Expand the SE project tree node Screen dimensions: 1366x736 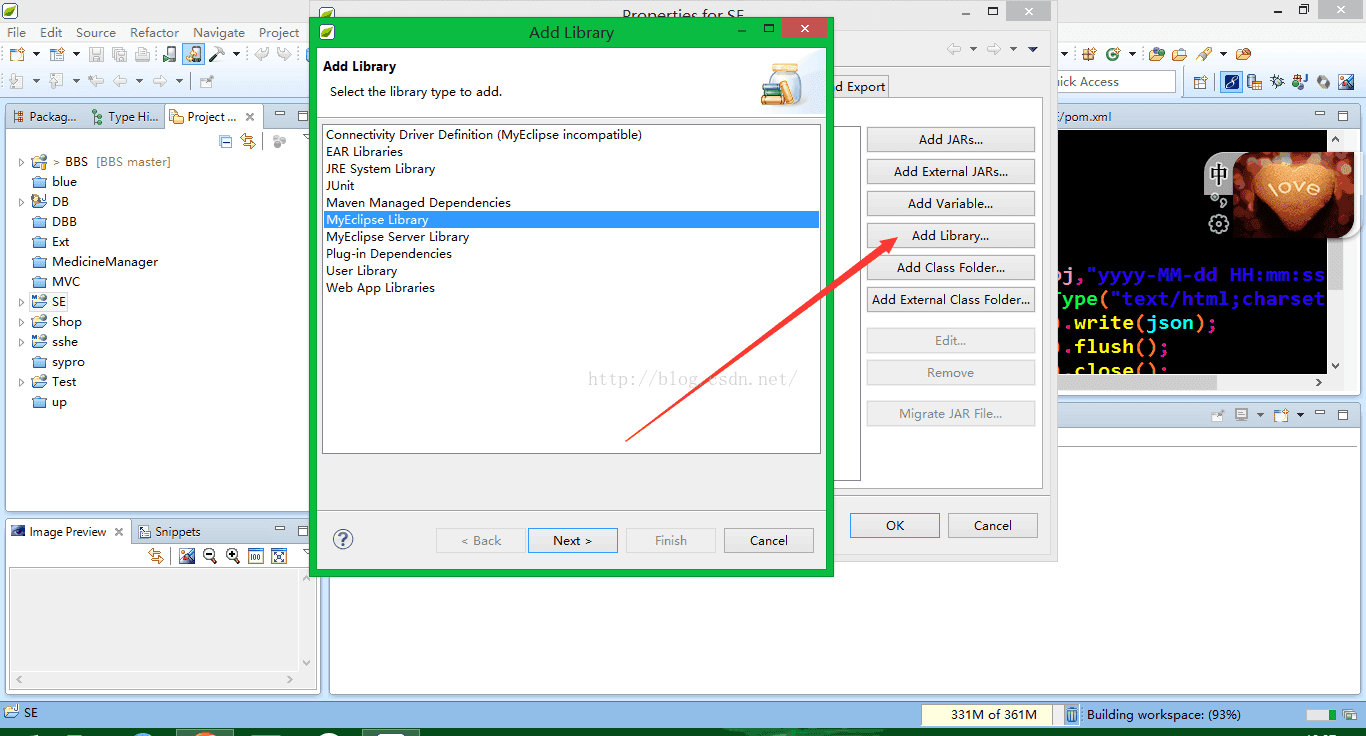click(21, 302)
